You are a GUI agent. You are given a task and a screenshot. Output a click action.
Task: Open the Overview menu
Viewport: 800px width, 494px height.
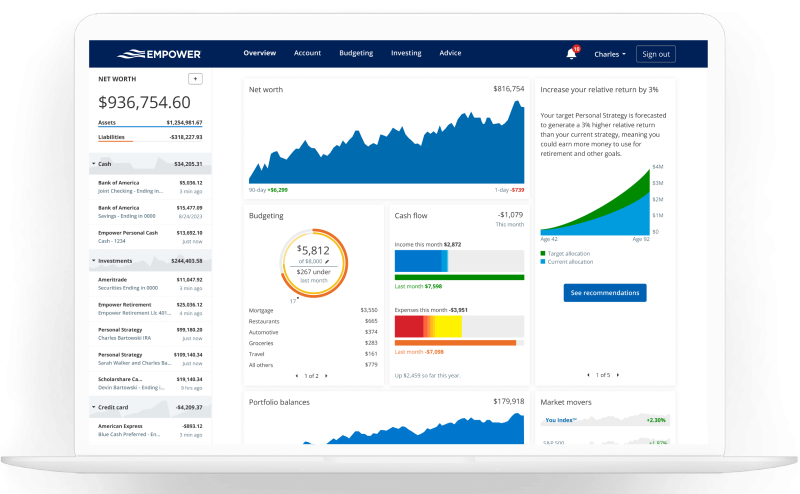click(x=260, y=53)
